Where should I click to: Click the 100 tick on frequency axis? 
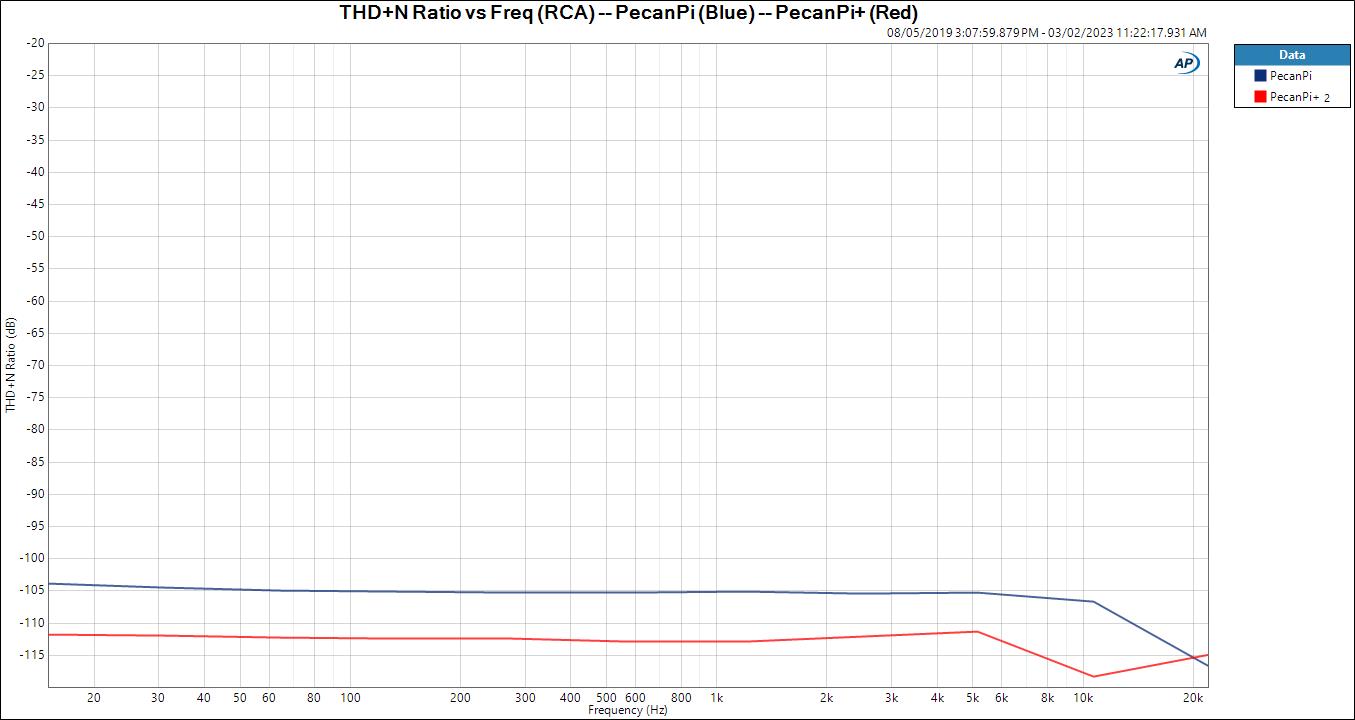click(350, 697)
